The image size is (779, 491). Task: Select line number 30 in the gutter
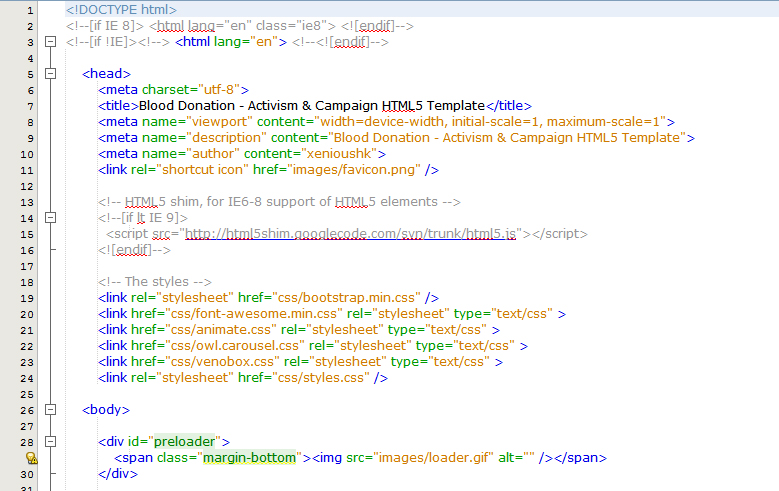click(27, 474)
